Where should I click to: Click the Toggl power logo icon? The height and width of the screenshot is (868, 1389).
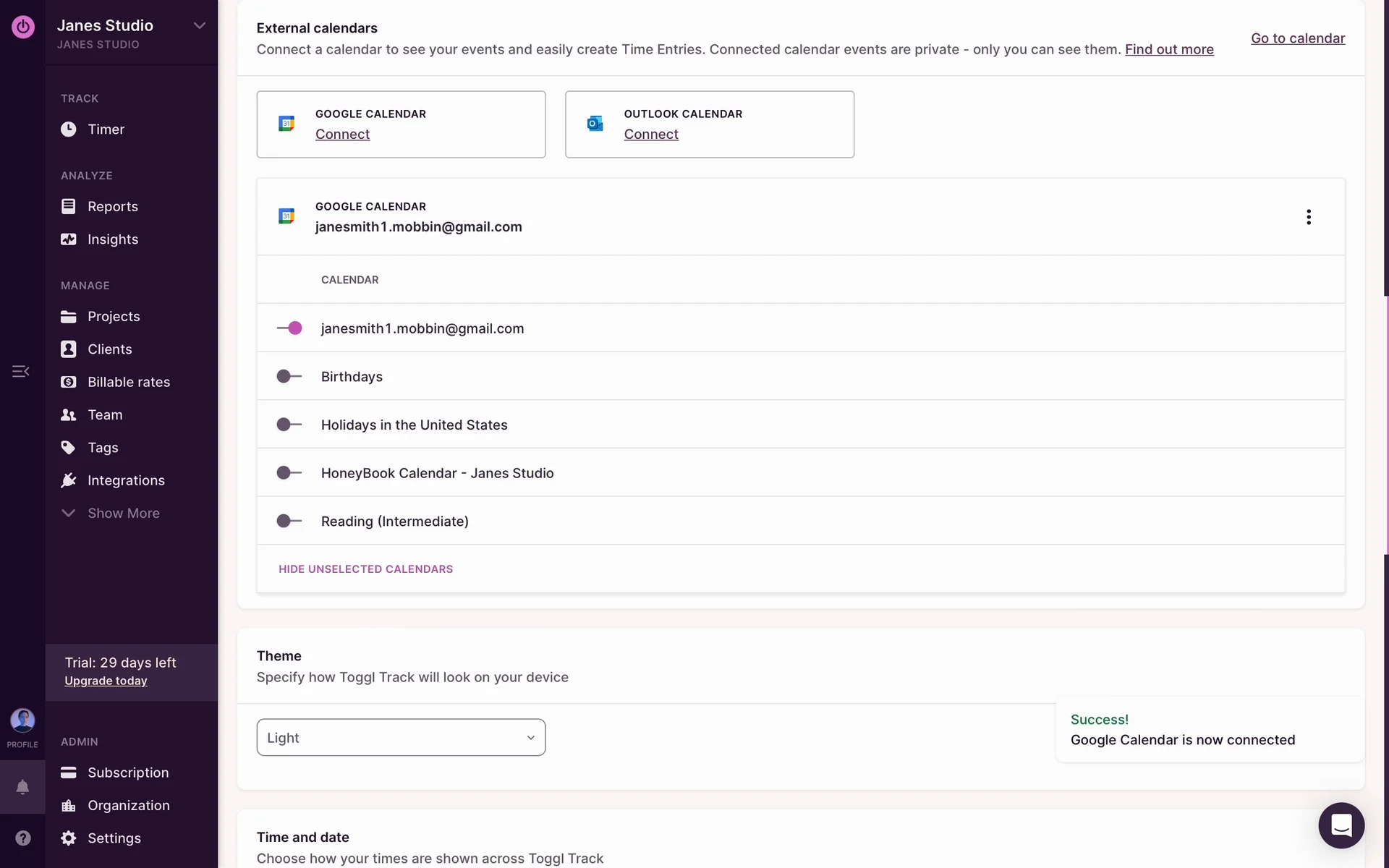pos(23,27)
